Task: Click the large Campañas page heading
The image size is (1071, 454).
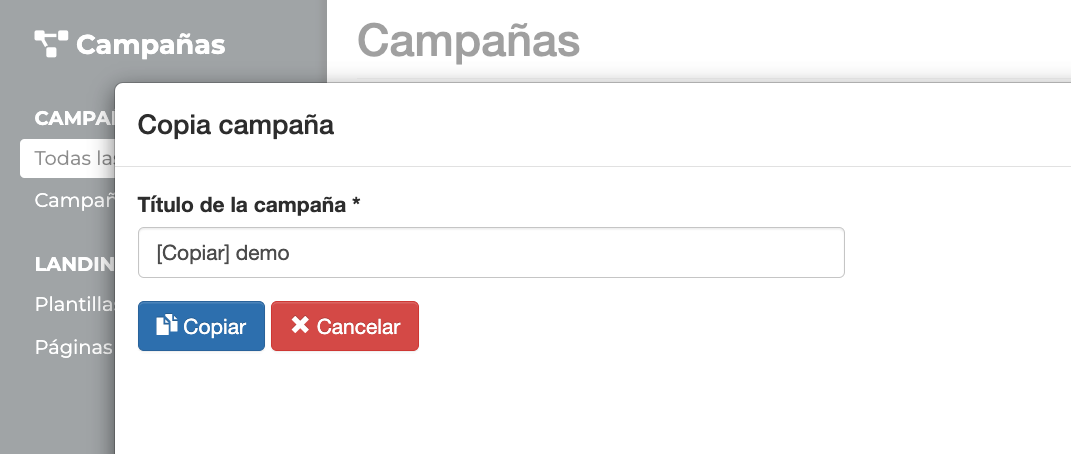Action: pos(469,41)
